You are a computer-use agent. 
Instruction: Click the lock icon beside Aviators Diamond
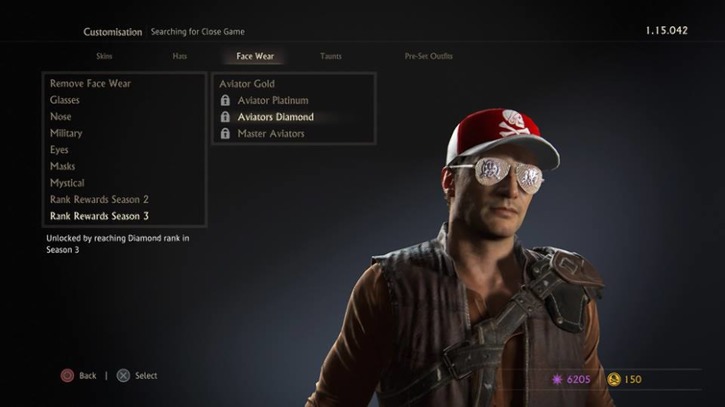click(x=225, y=117)
